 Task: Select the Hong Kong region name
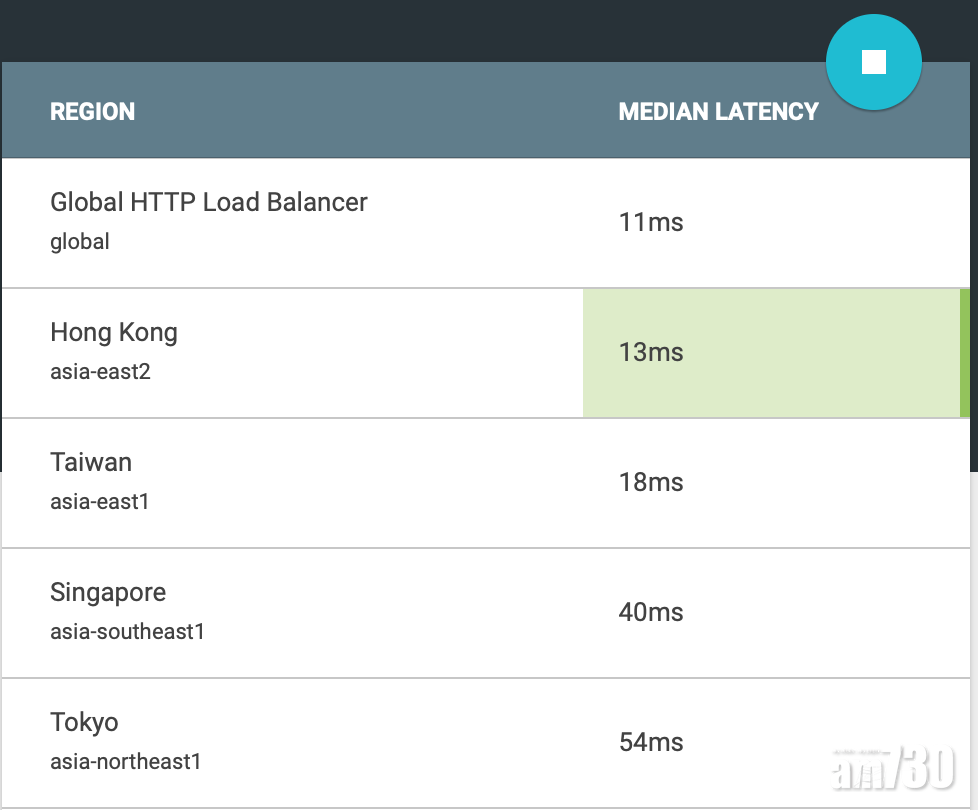coord(114,332)
